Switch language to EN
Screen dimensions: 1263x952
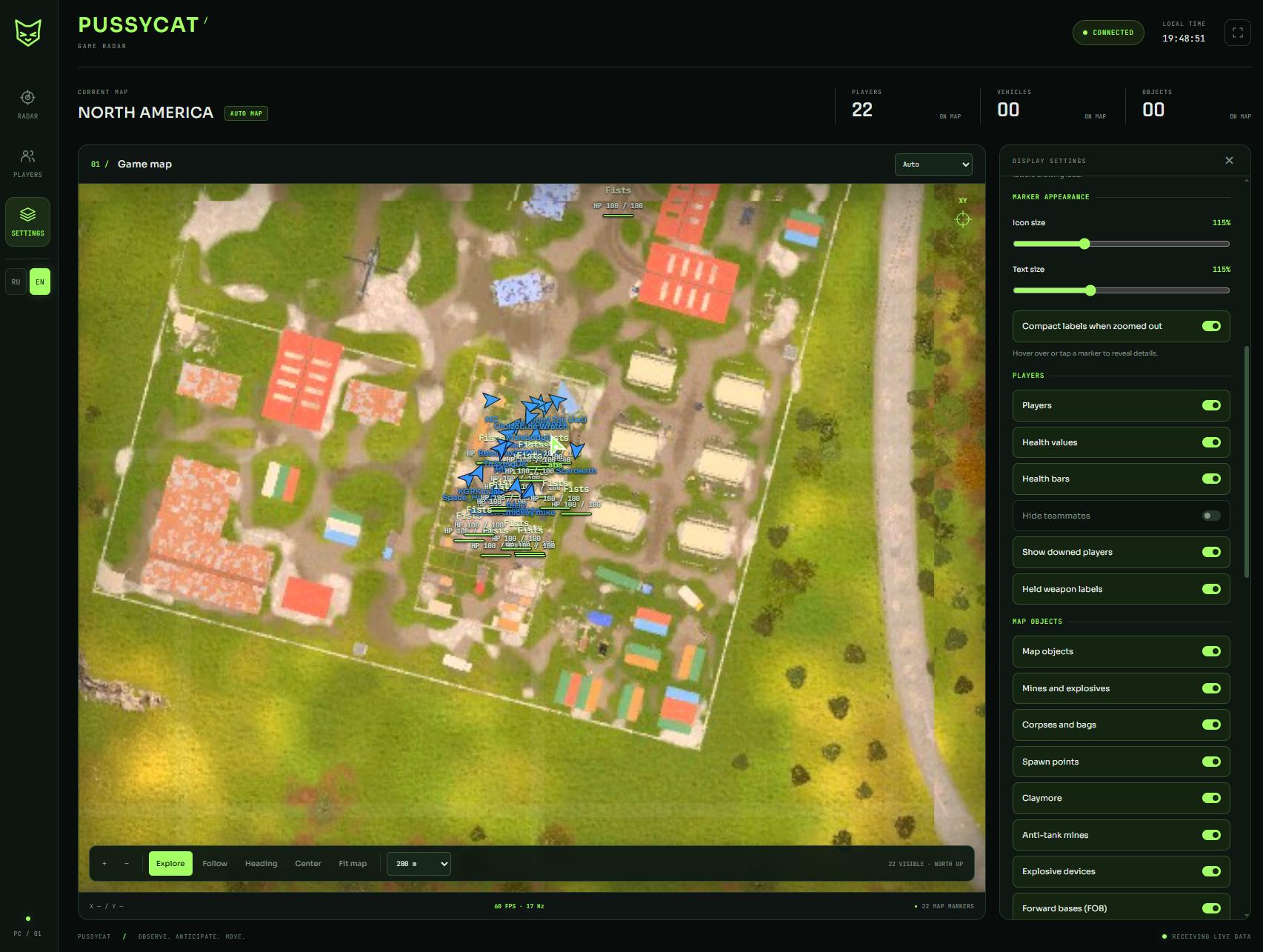click(40, 282)
